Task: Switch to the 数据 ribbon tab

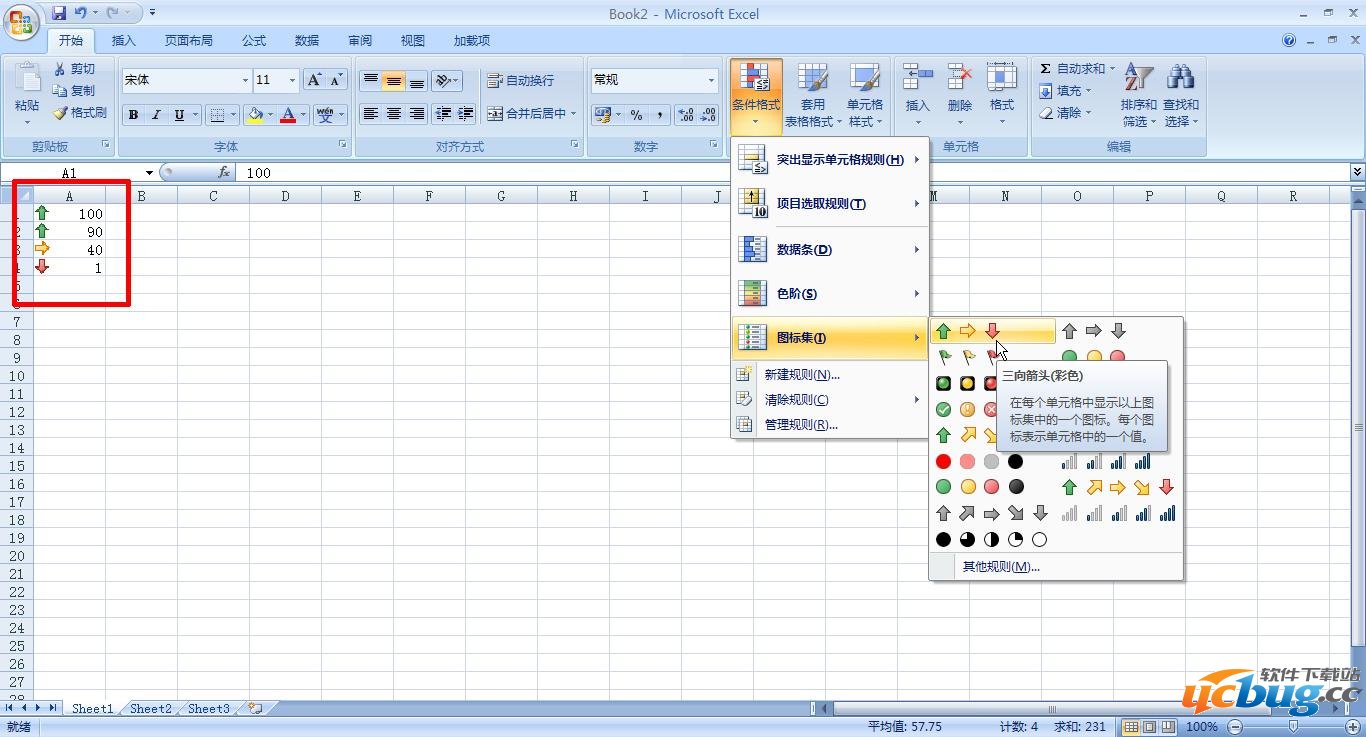Action: [x=306, y=41]
